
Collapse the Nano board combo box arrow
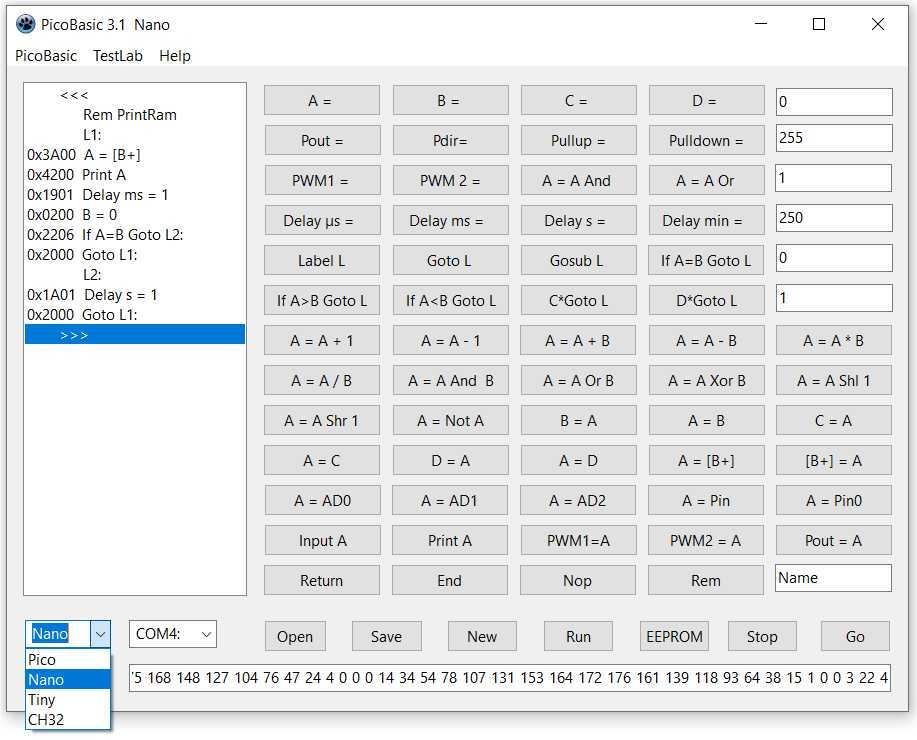pyautogui.click(x=100, y=634)
